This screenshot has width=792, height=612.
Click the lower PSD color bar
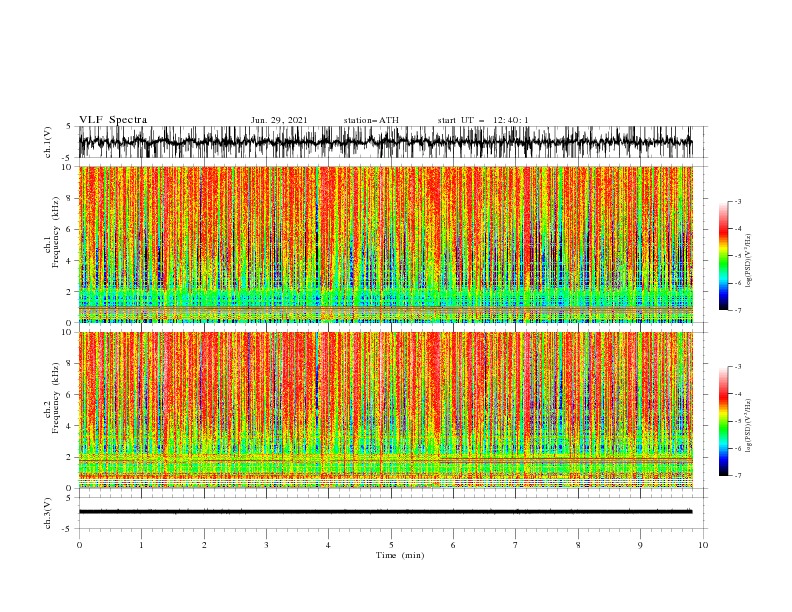pyautogui.click(x=723, y=421)
